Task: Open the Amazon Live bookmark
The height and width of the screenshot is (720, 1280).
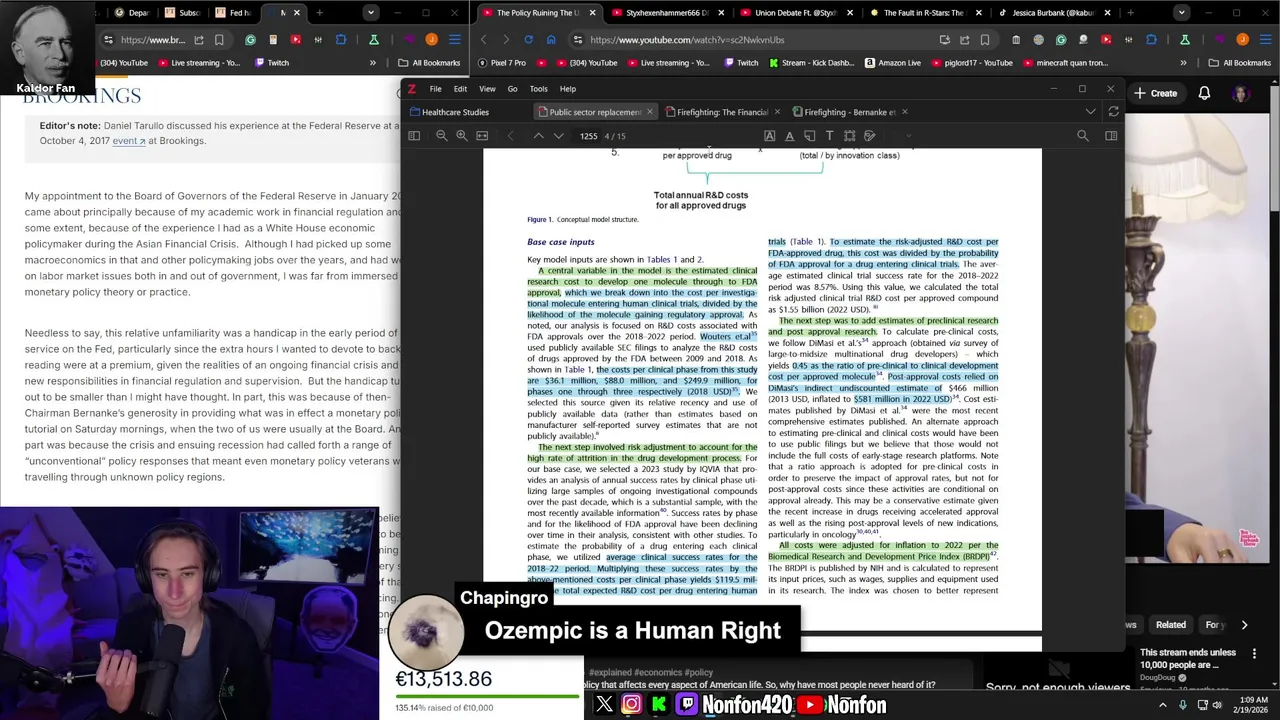Action: (x=892, y=63)
